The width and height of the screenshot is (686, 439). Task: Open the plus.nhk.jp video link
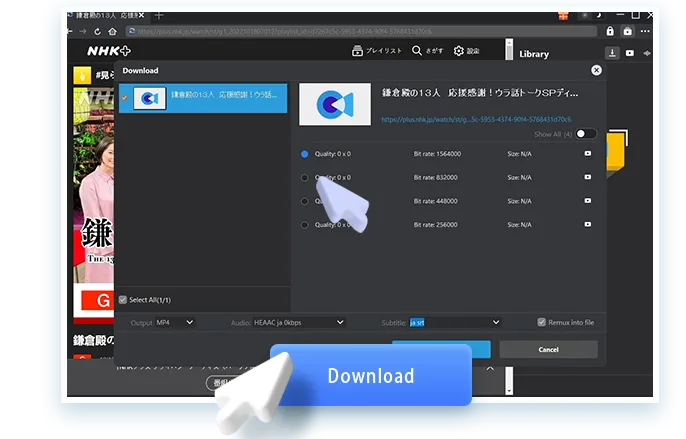click(x=476, y=119)
